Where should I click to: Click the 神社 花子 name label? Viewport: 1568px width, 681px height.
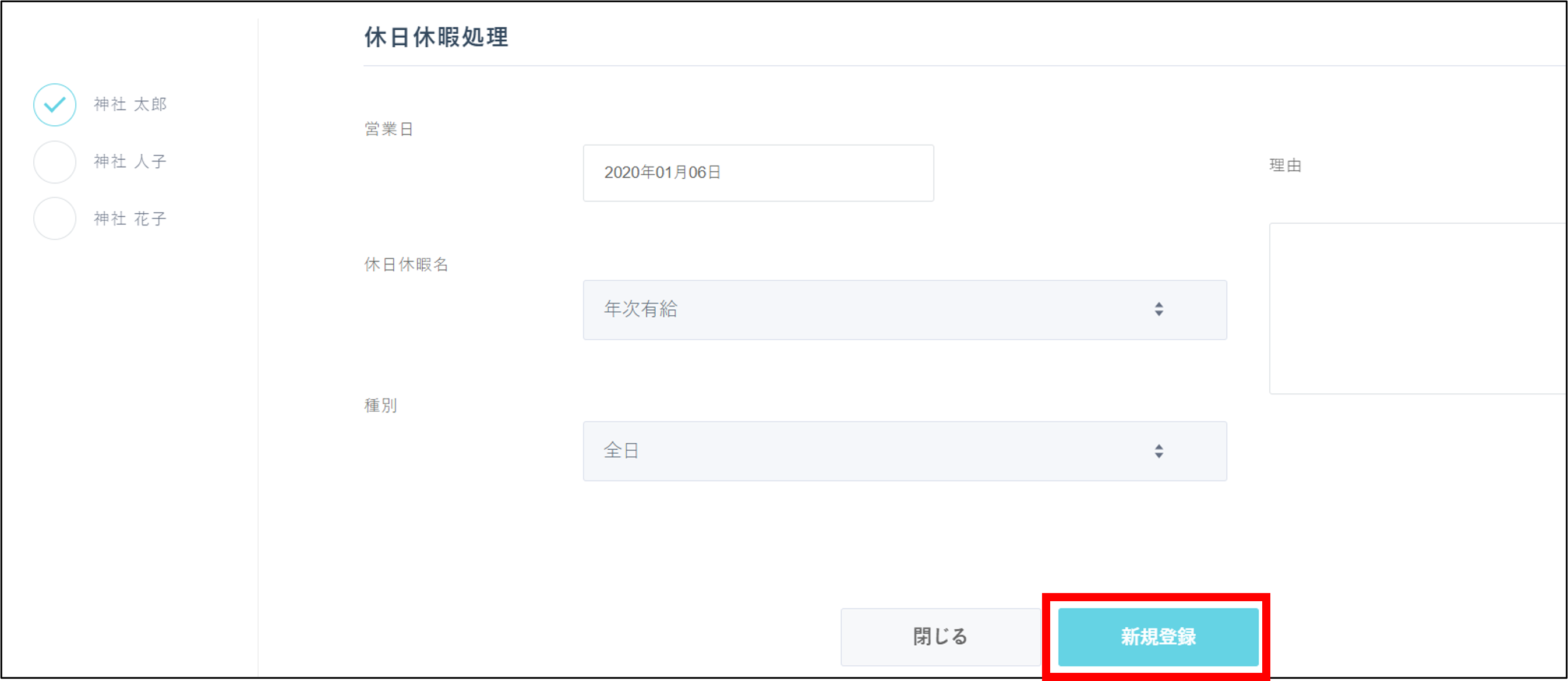(130, 218)
